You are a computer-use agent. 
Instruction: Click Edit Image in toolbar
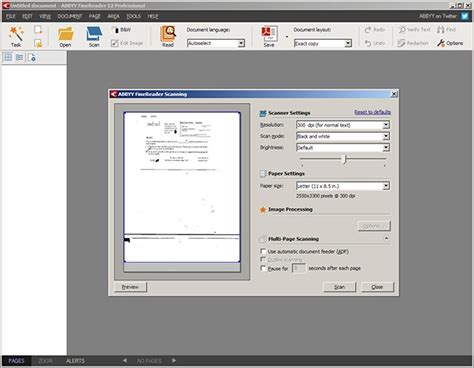coord(127,43)
